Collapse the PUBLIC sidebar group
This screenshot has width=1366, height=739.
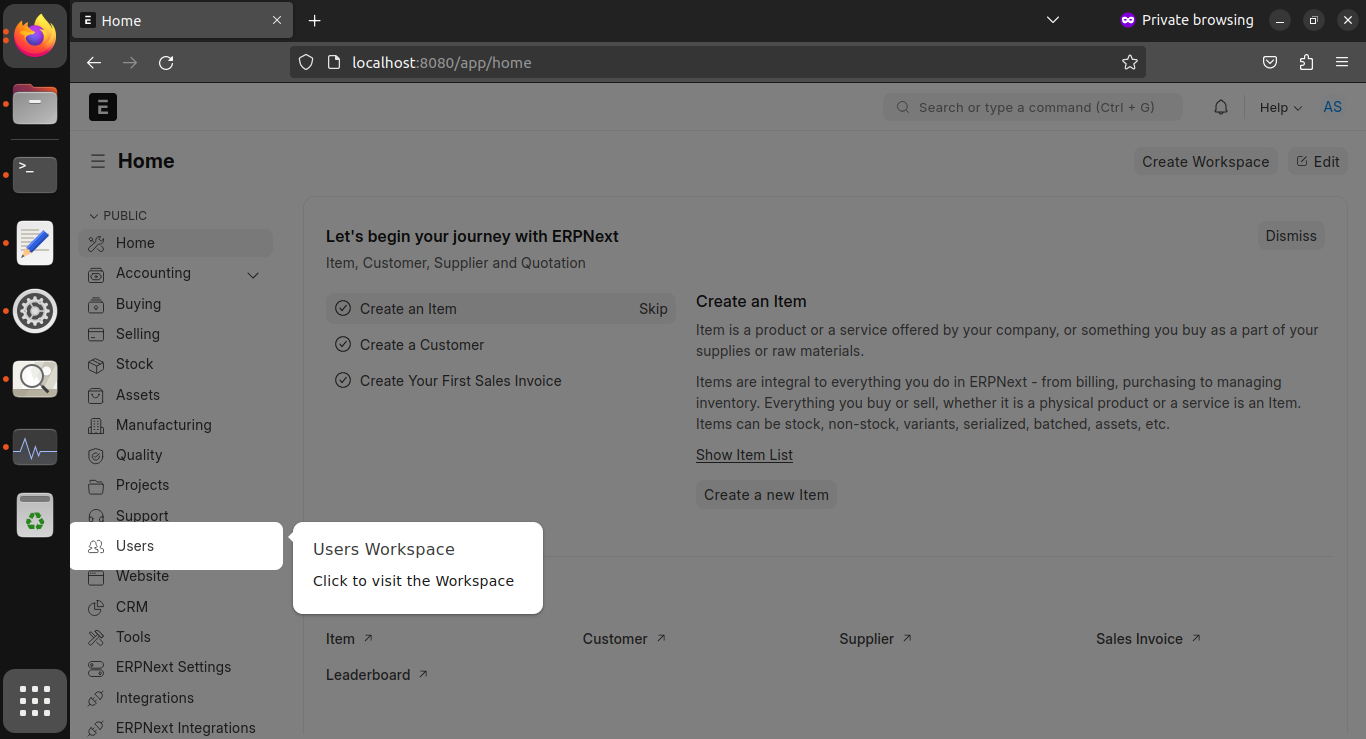(x=118, y=216)
